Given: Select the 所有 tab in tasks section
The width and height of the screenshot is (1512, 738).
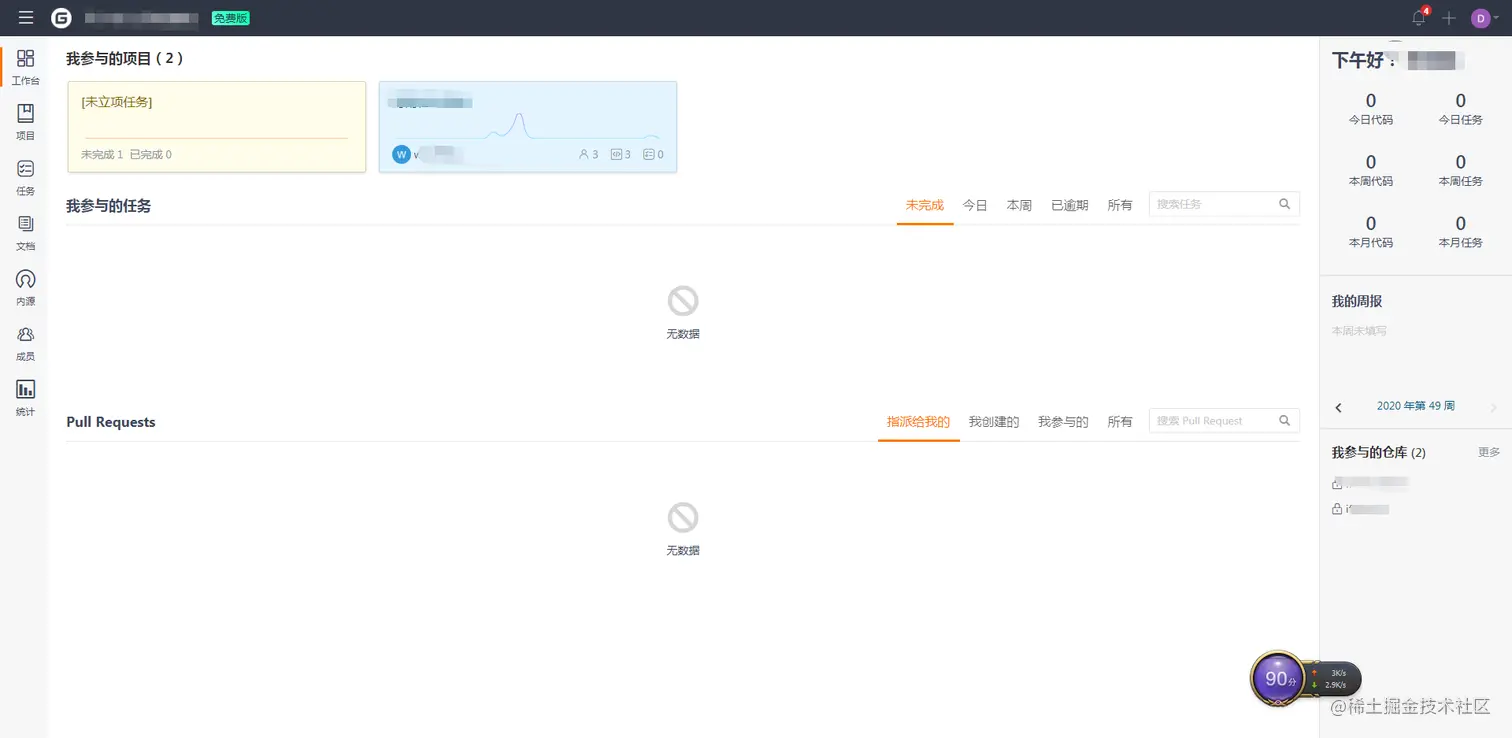Looking at the screenshot, I should coord(1120,205).
